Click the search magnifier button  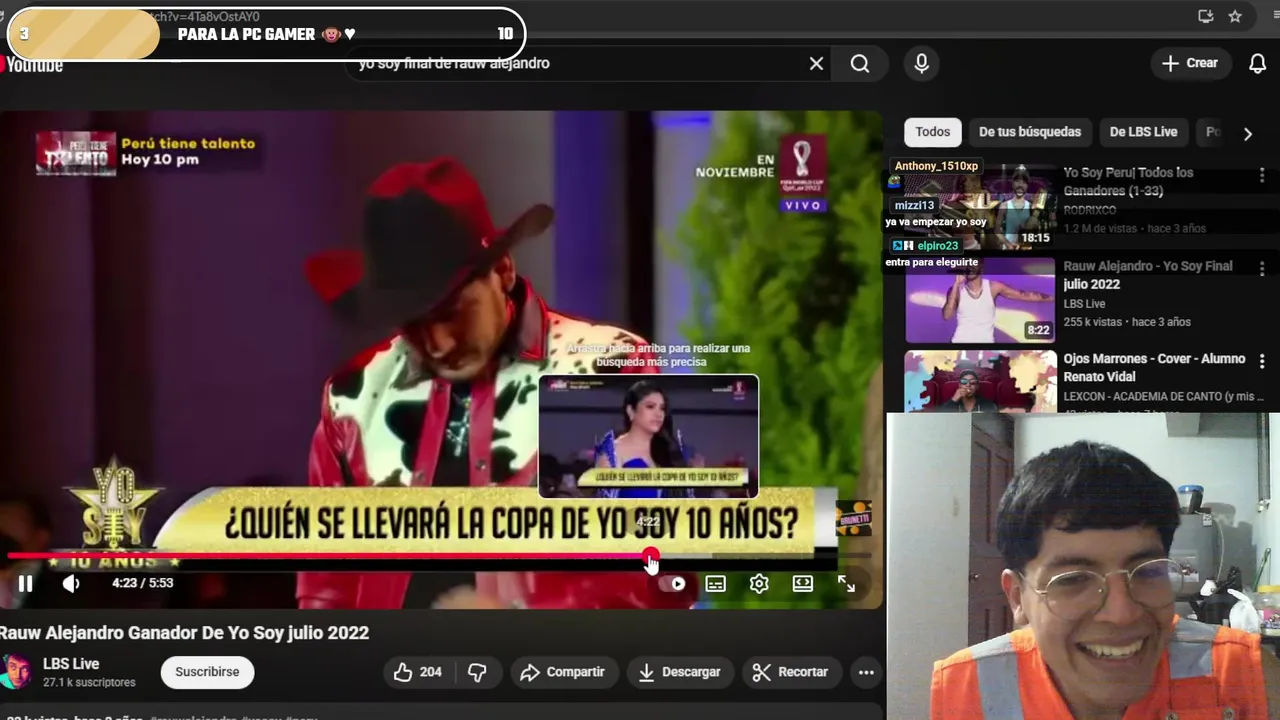click(x=860, y=64)
